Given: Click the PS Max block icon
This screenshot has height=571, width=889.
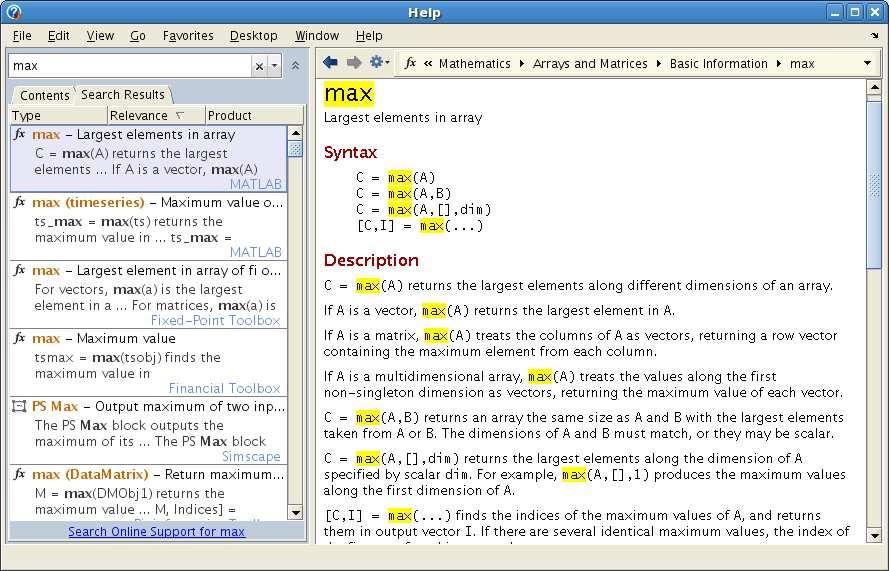Looking at the screenshot, I should (20, 406).
